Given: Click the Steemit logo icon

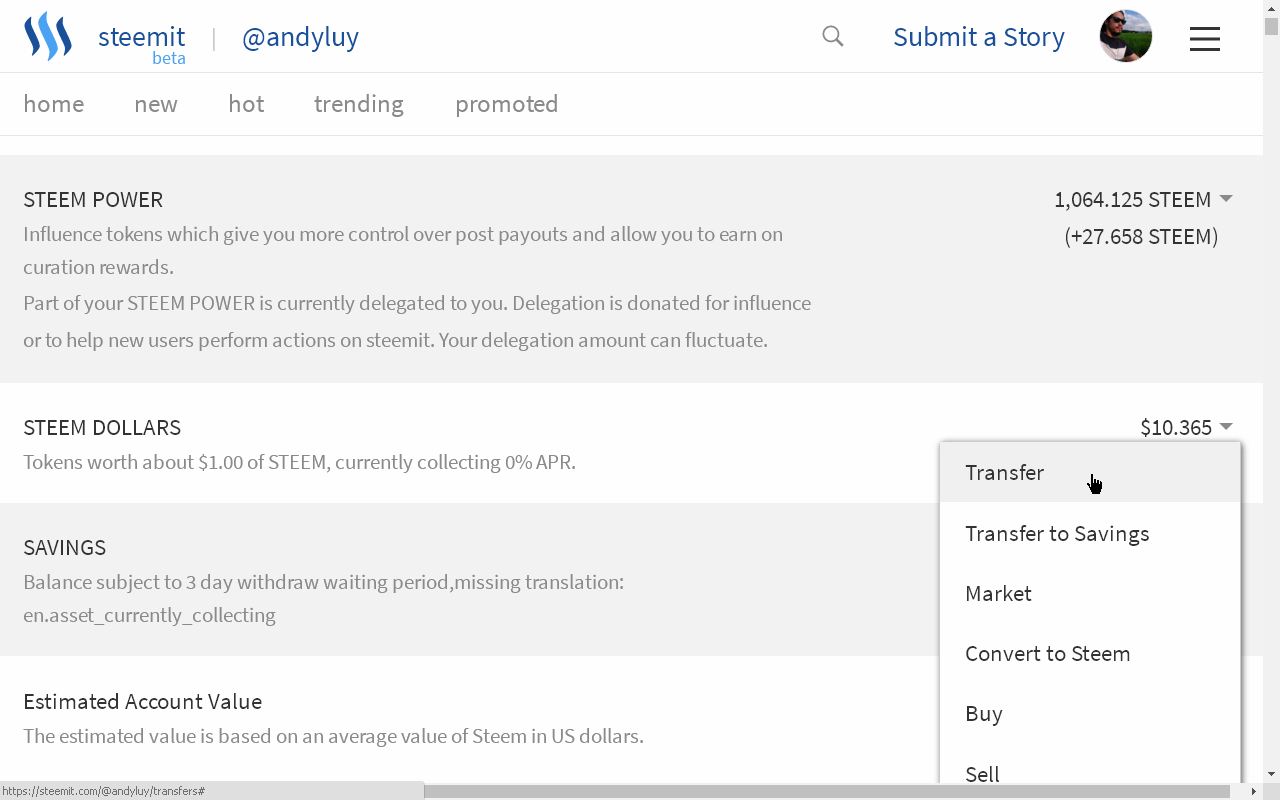Looking at the screenshot, I should click(x=48, y=37).
